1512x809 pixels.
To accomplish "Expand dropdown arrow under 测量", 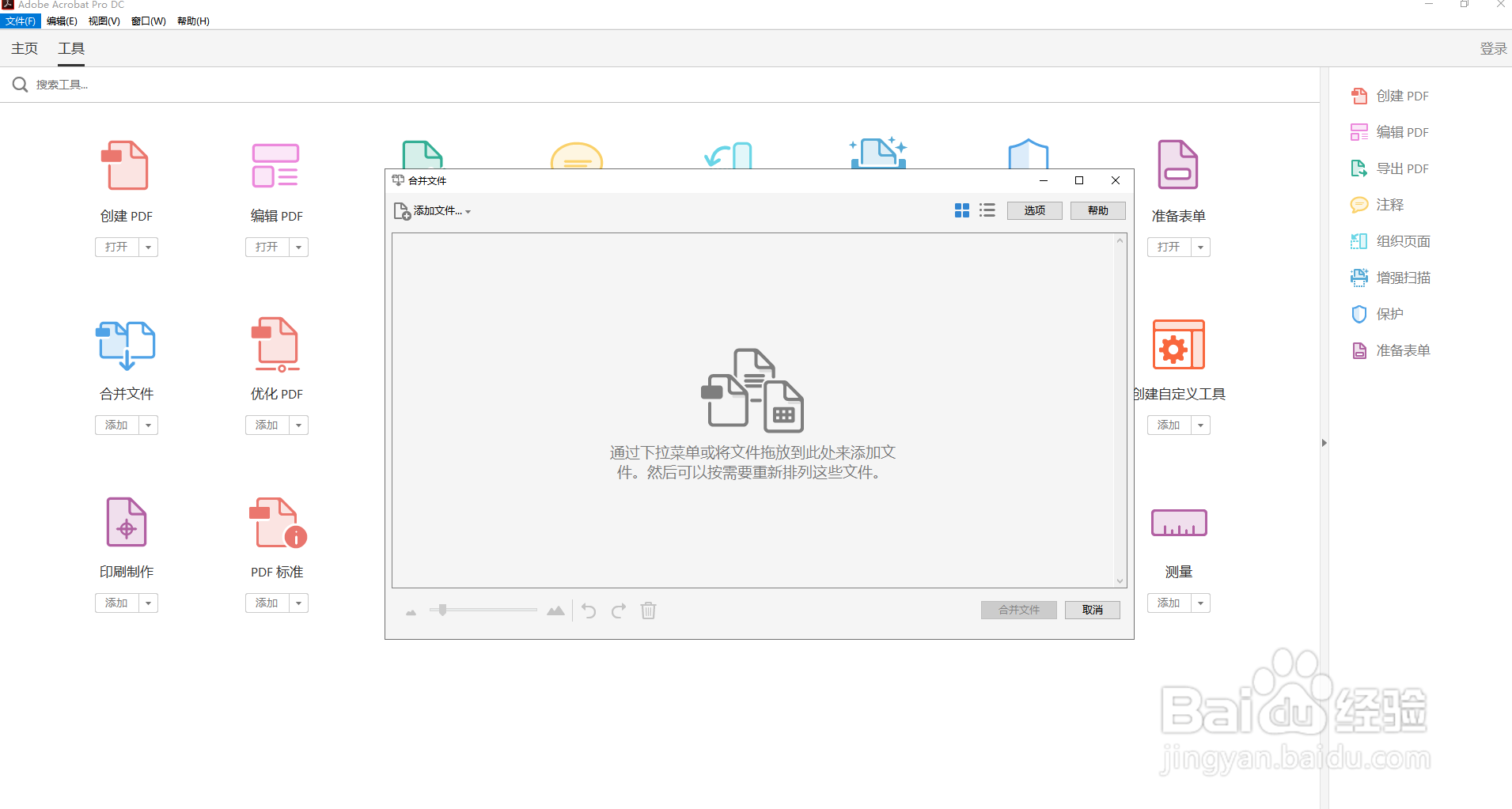I will pos(1200,603).
